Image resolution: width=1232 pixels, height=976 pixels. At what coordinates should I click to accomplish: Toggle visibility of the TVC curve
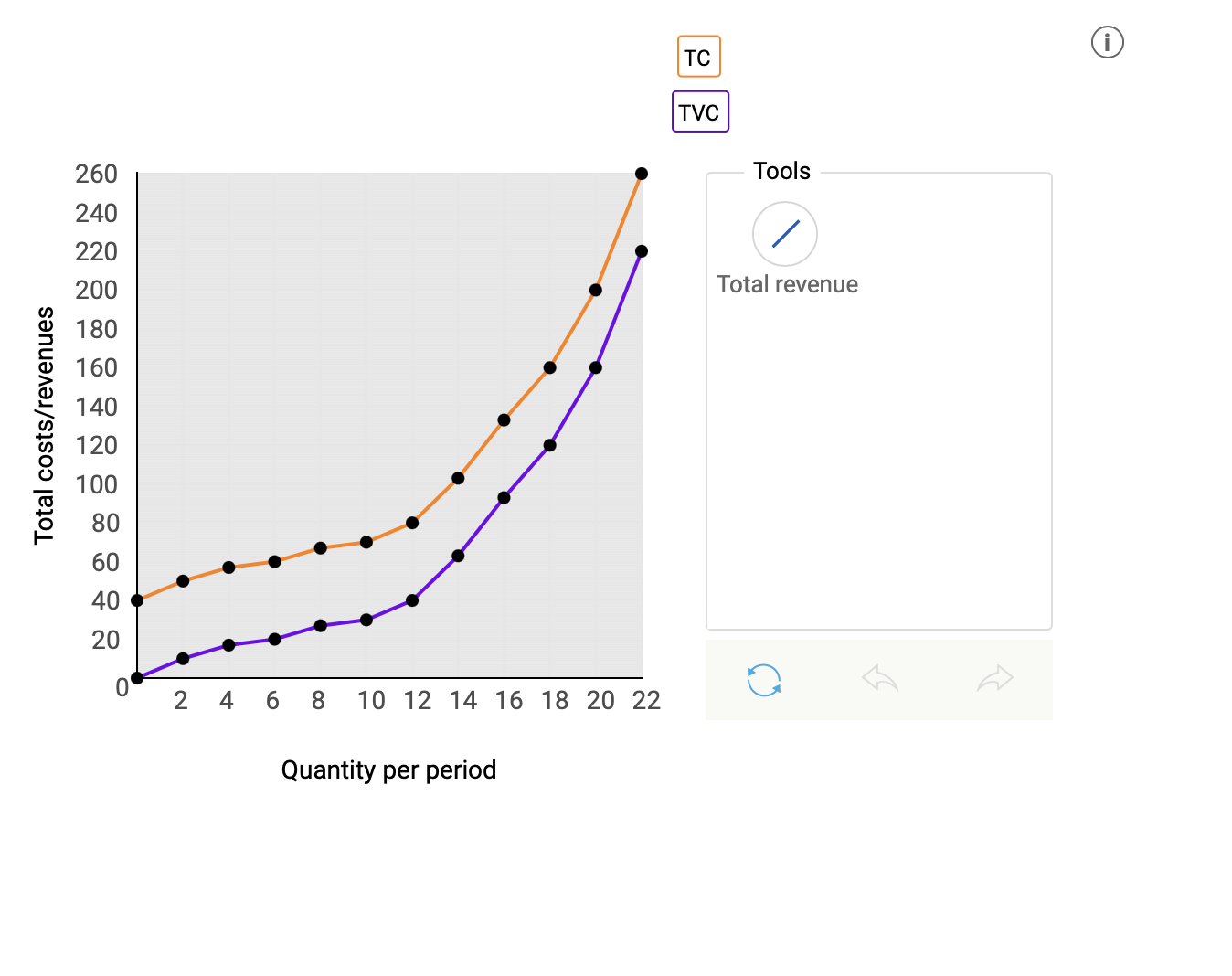tap(700, 111)
